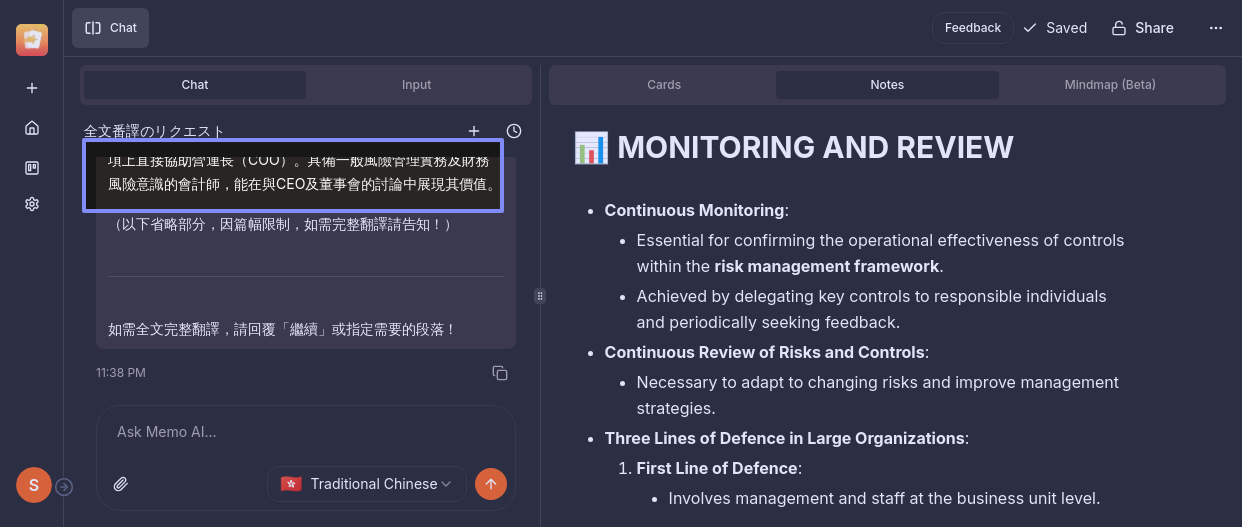Toggle the Chat panel button in header
The height and width of the screenshot is (527, 1242).
click(x=111, y=28)
